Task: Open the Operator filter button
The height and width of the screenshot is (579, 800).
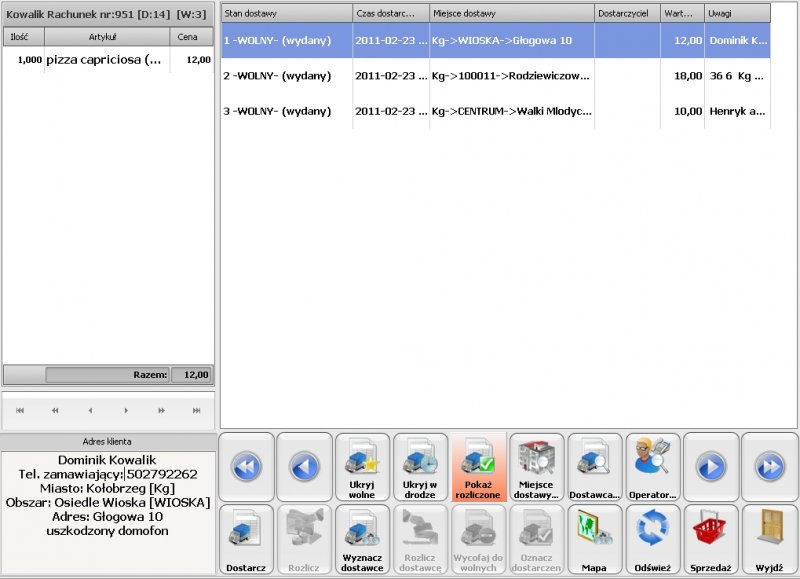Action: tap(652, 467)
